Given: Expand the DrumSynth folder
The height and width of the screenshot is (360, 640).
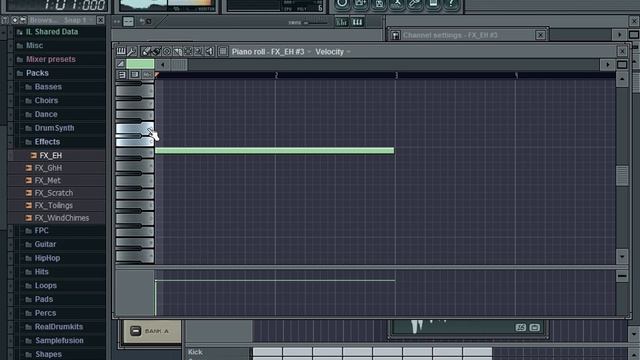Looking at the screenshot, I should [54, 128].
